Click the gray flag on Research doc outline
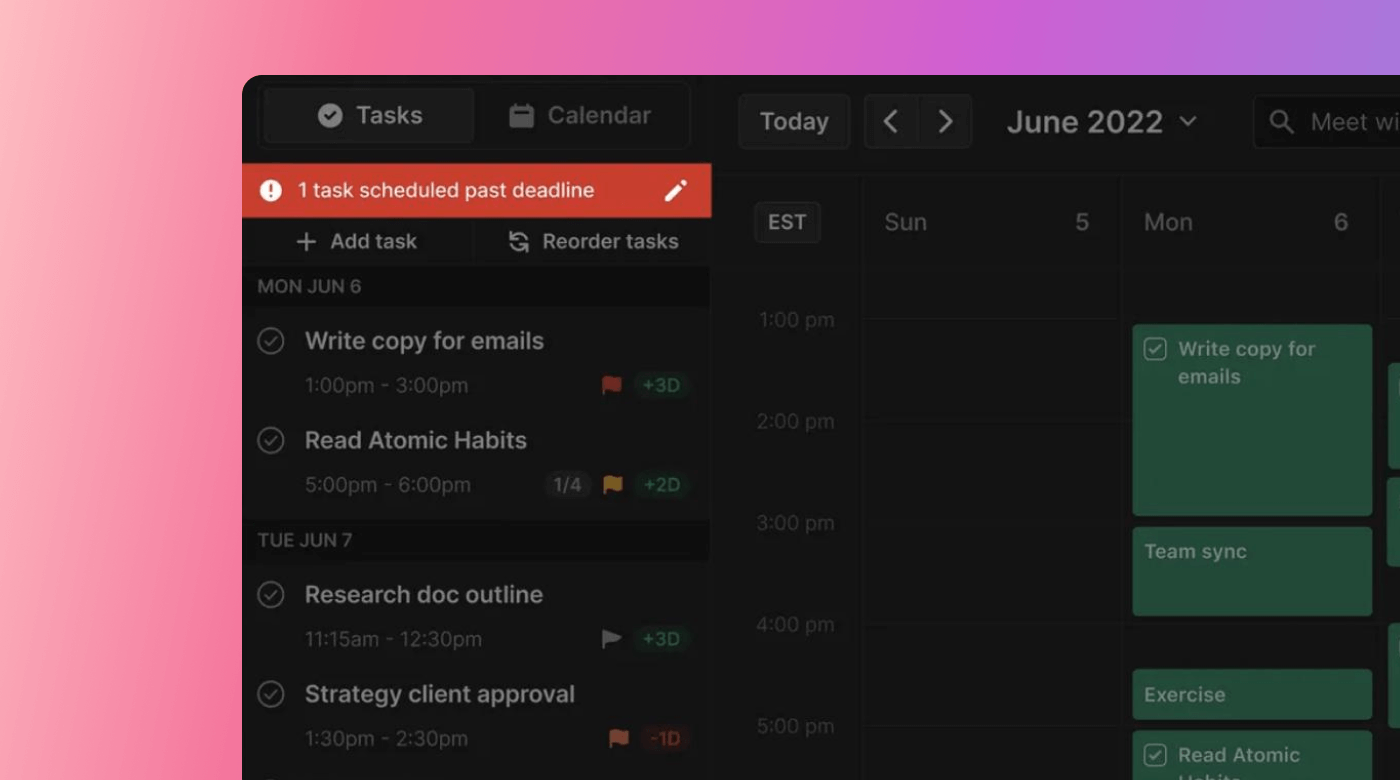Screen dimensions: 1400x780 612,639
